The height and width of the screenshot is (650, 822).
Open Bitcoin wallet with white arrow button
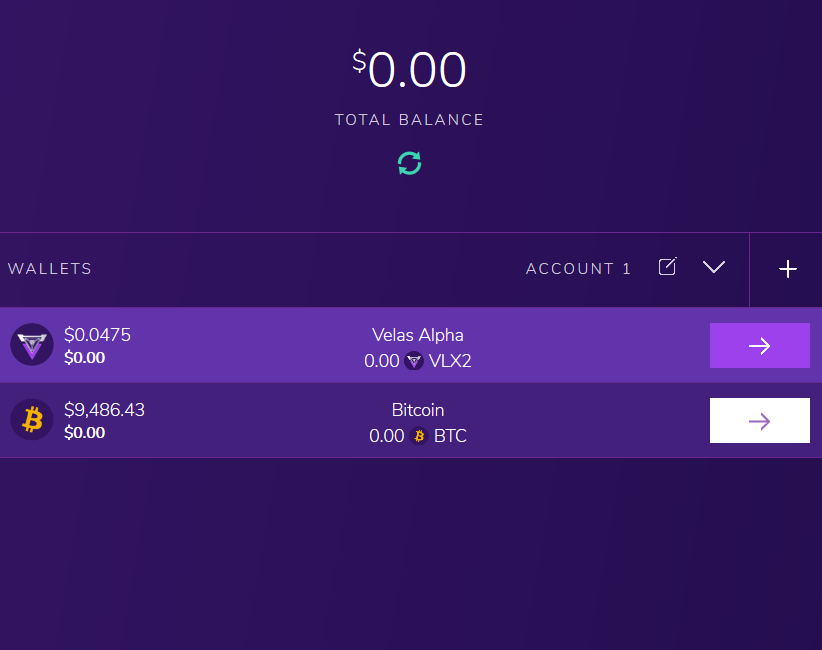[759, 421]
